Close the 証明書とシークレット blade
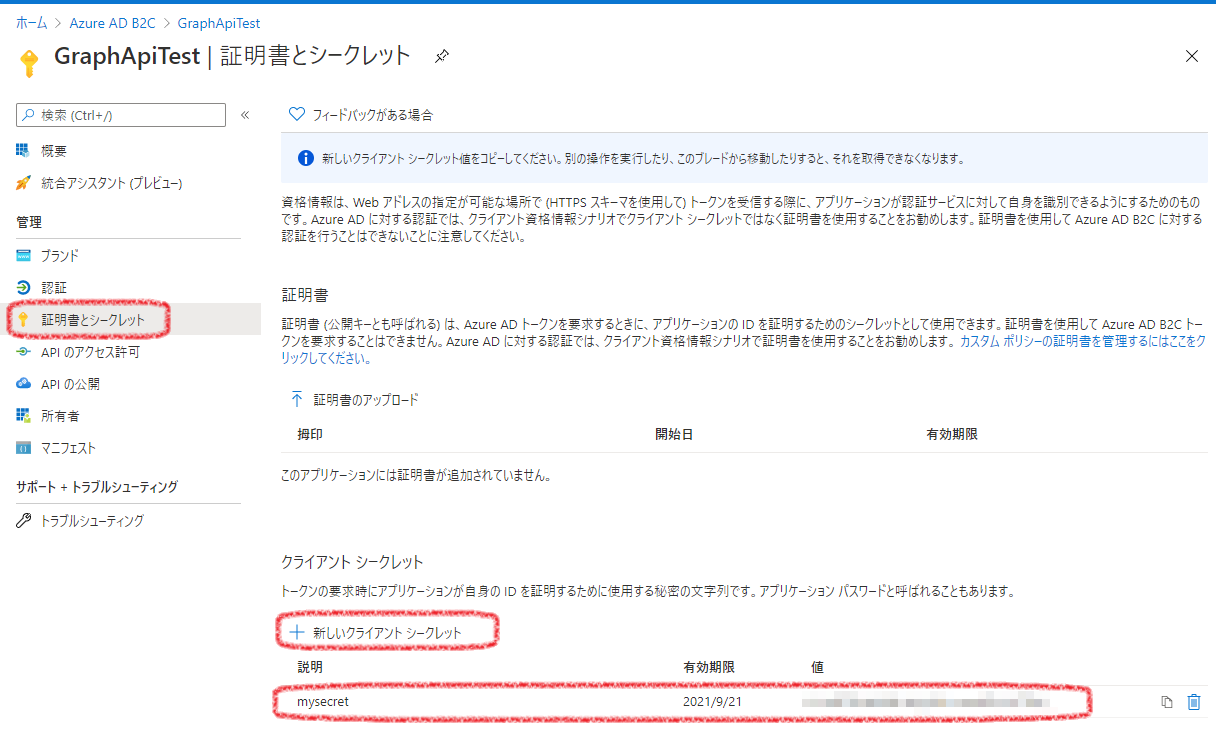Image resolution: width=1216 pixels, height=729 pixels. (1191, 56)
